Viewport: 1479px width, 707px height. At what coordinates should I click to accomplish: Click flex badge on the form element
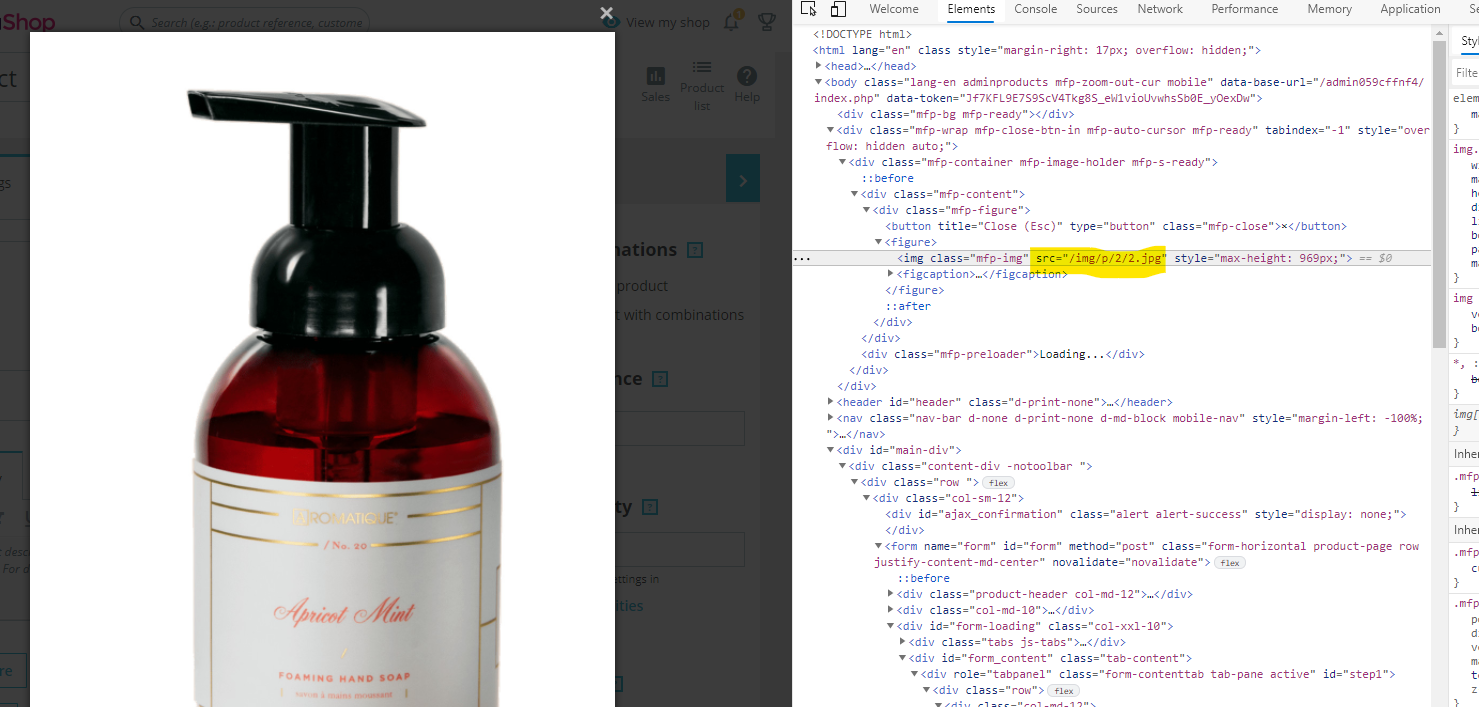click(1229, 563)
